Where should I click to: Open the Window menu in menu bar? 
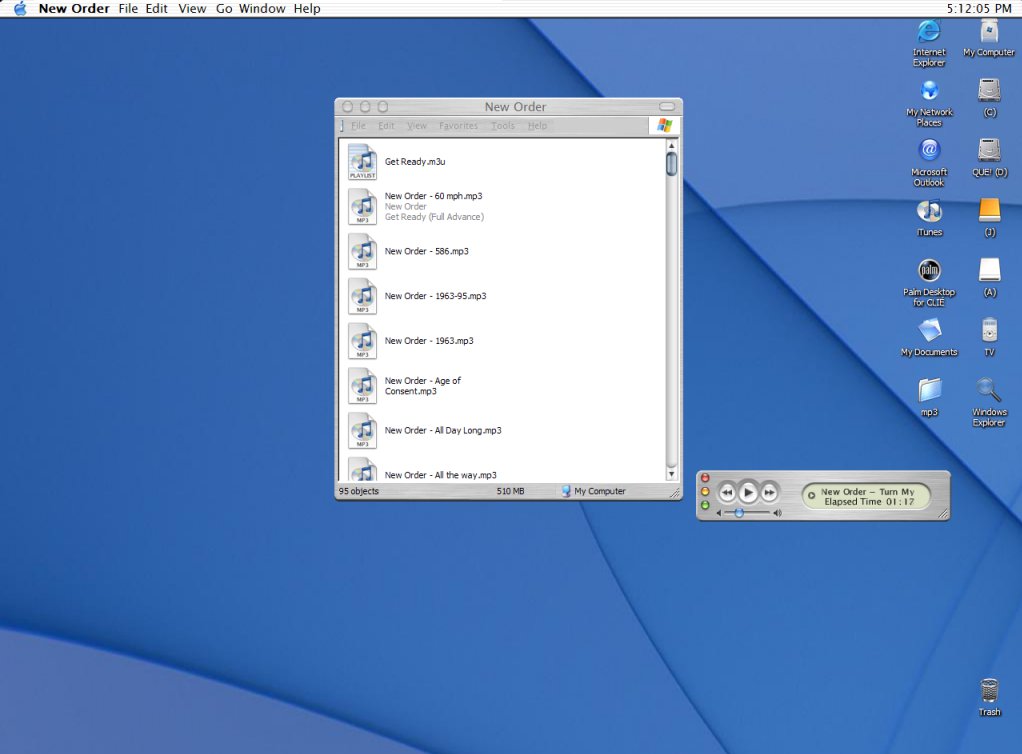coord(262,8)
